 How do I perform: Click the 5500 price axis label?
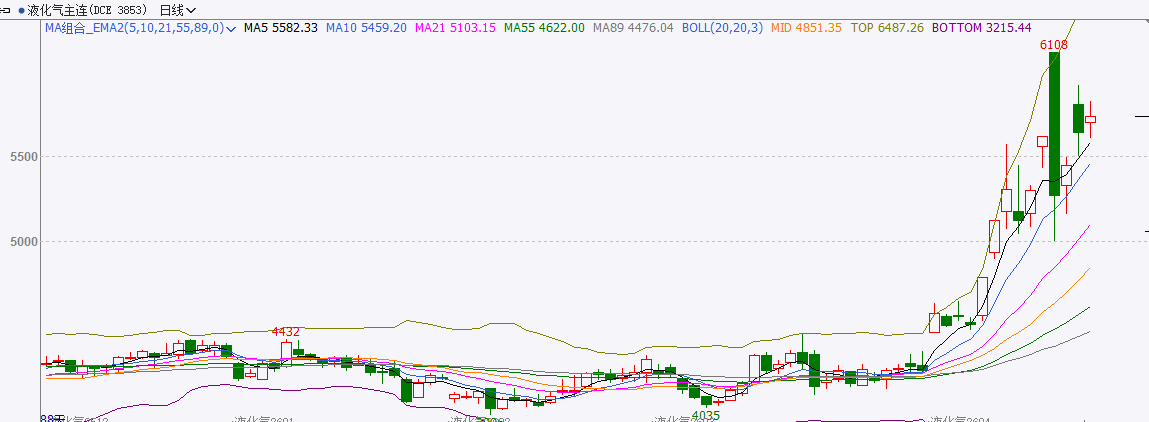(21, 157)
